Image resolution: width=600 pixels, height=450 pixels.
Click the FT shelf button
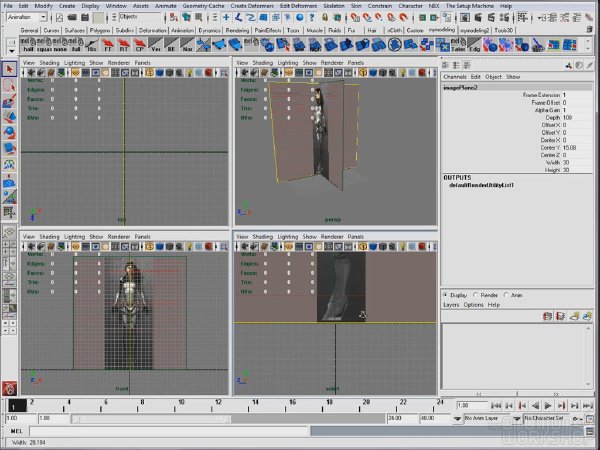coord(108,45)
